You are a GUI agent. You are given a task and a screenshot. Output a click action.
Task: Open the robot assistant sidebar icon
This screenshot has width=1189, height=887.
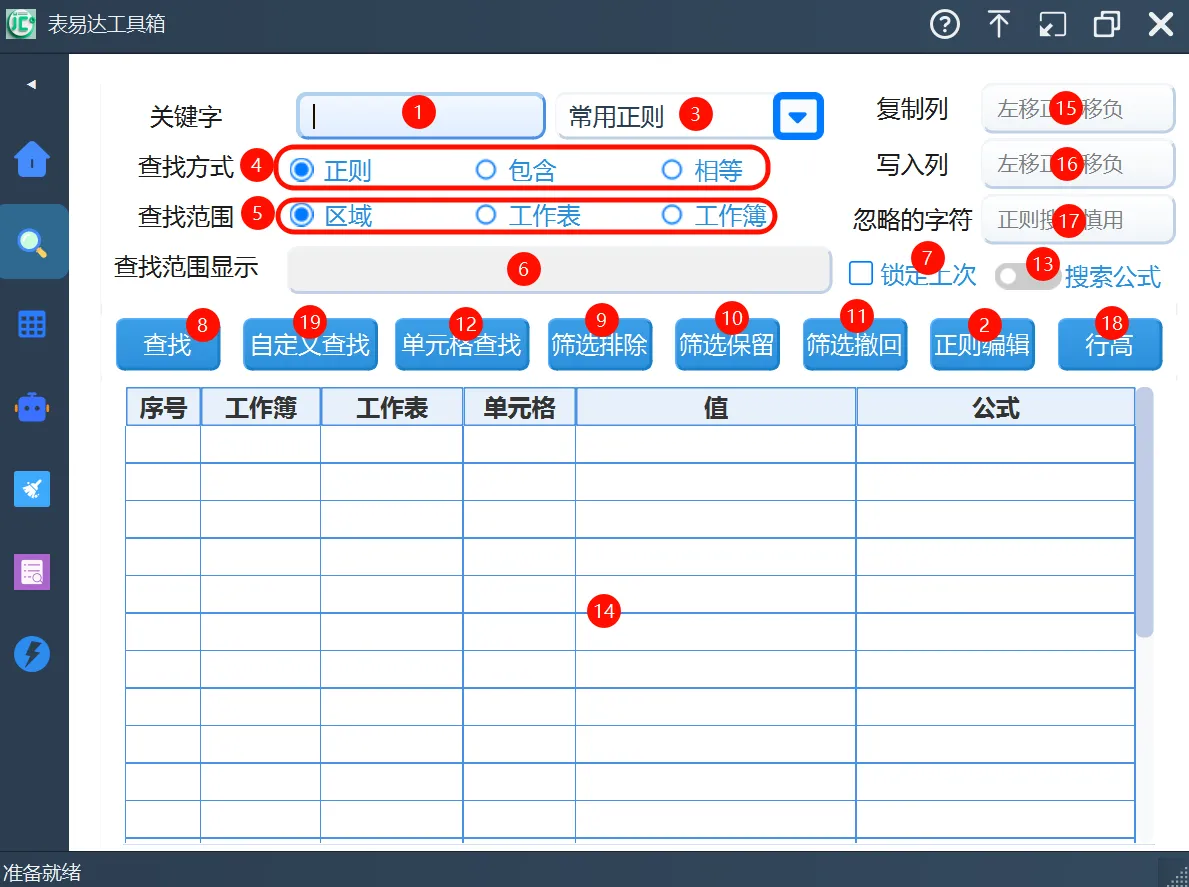click(x=32, y=407)
